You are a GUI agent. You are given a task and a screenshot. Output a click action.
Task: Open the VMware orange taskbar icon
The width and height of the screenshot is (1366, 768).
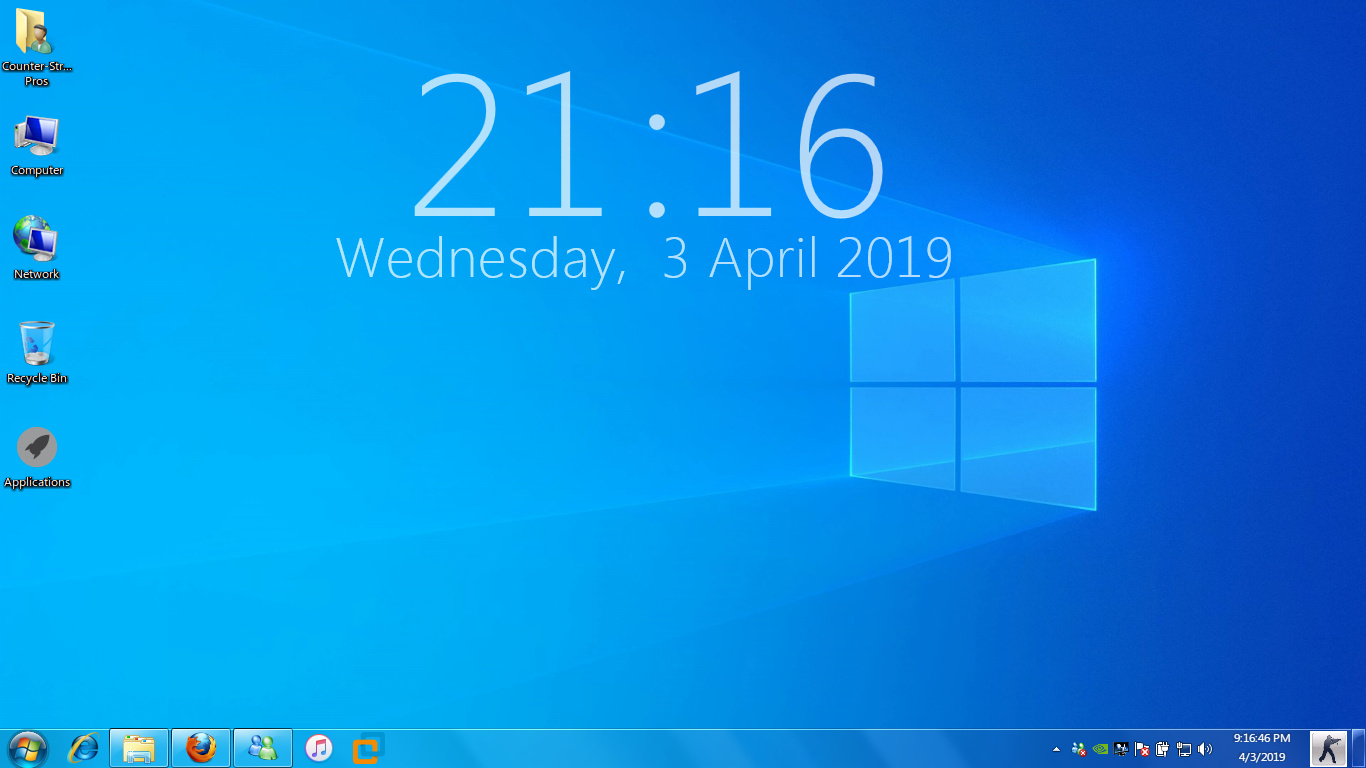(368, 748)
